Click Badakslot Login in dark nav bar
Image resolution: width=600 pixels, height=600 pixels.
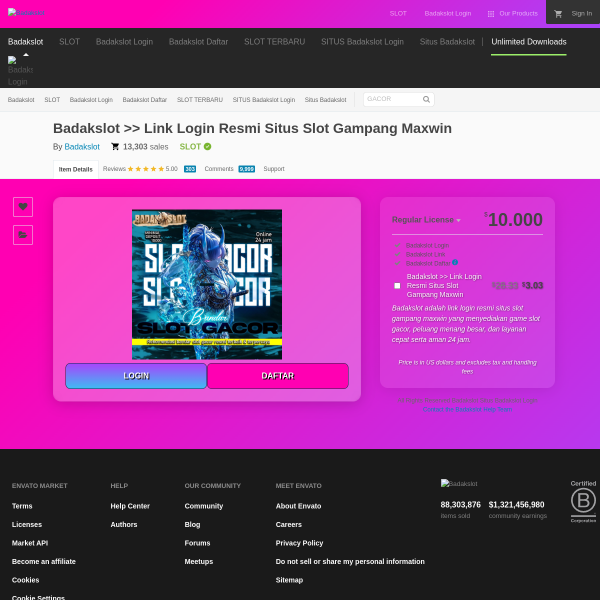pyautogui.click(x=124, y=42)
